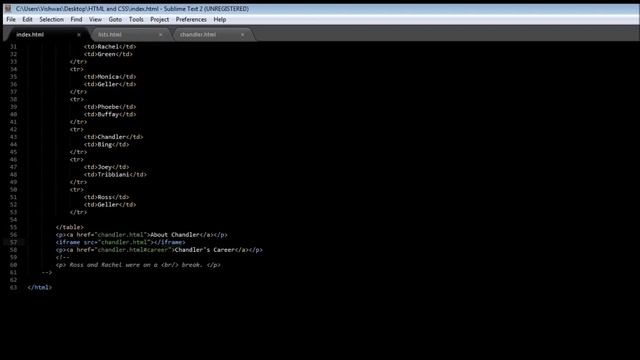Click the "chandler.html#career" href string
Screen dimensions: 640x360
pyautogui.click(x=133, y=250)
